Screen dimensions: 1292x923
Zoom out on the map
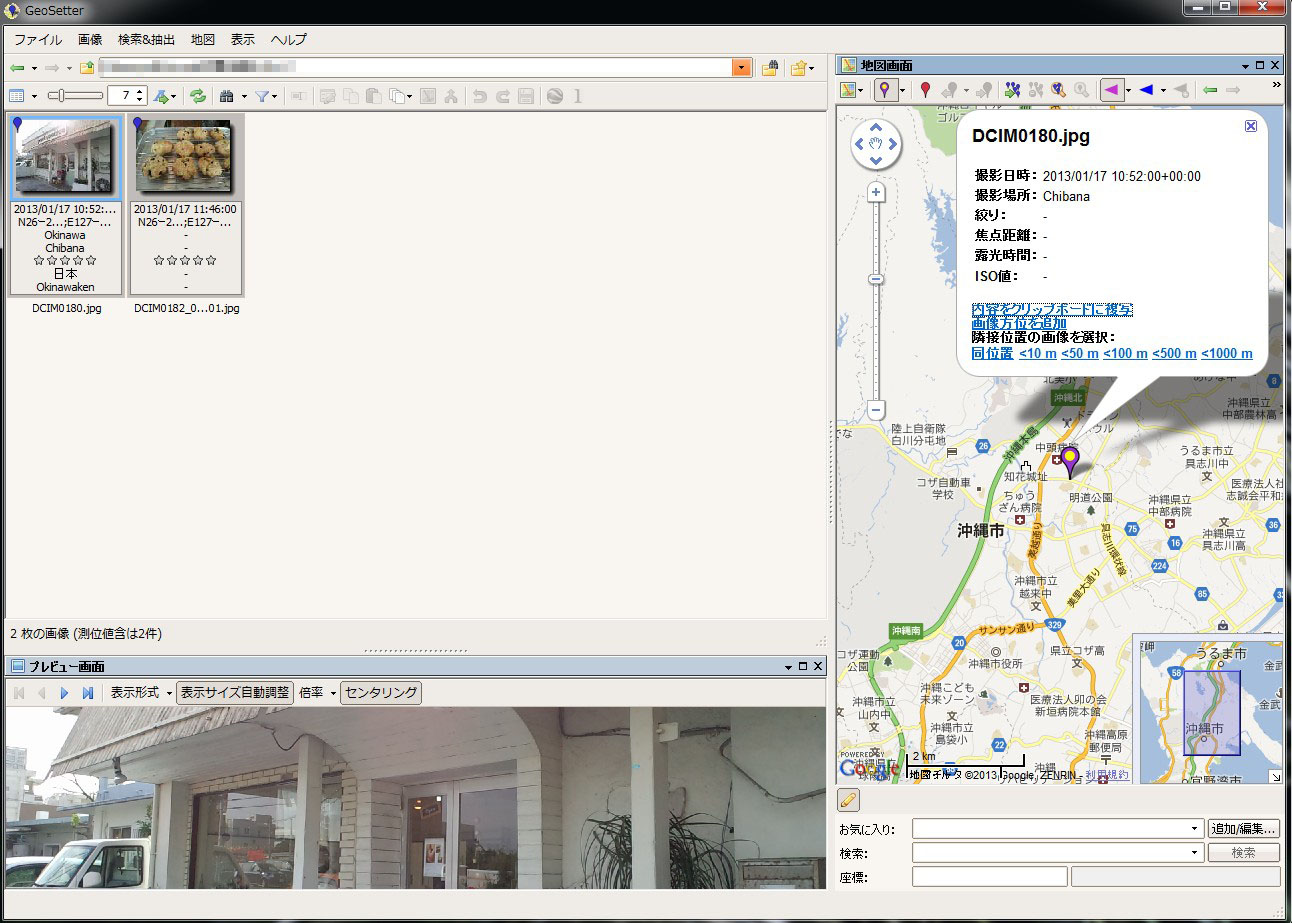point(876,410)
